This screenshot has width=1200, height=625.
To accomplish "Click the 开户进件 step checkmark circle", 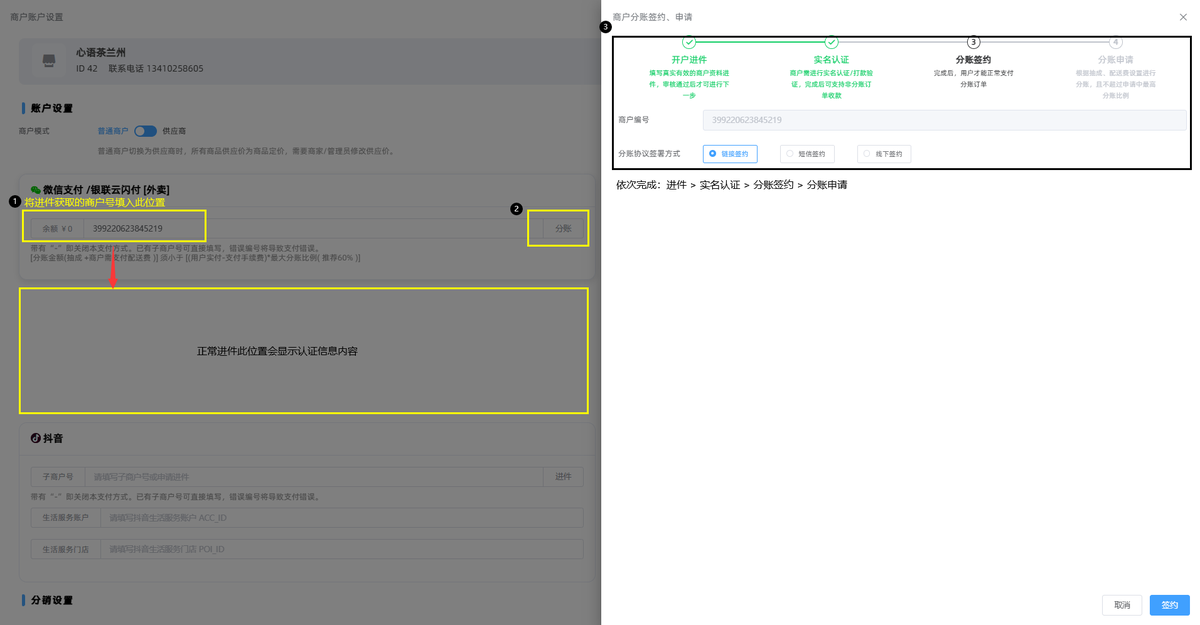I will [x=689, y=42].
